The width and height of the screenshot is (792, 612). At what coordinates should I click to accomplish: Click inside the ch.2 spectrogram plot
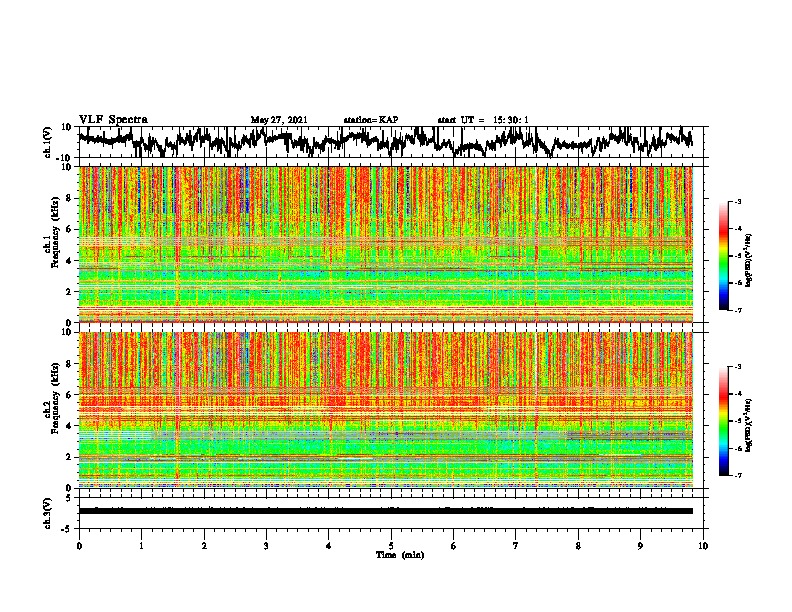tap(386, 410)
